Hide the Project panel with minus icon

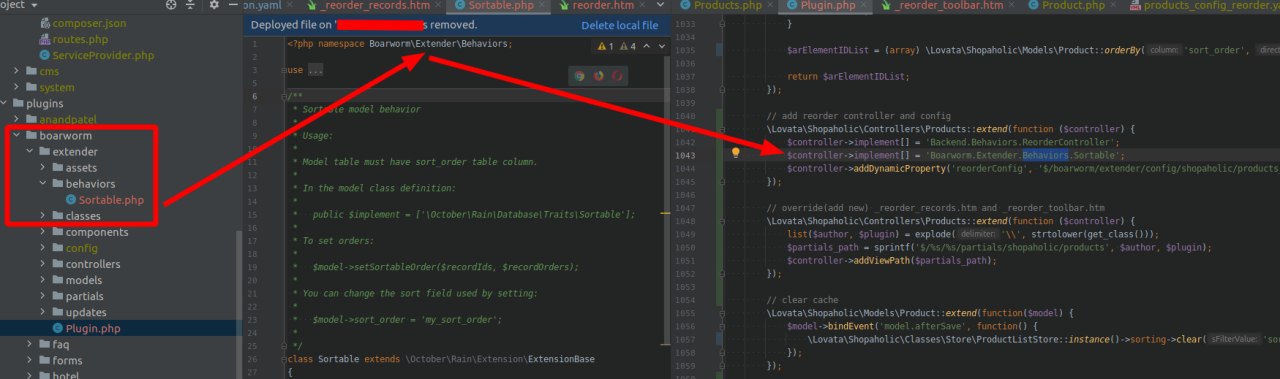coord(233,5)
